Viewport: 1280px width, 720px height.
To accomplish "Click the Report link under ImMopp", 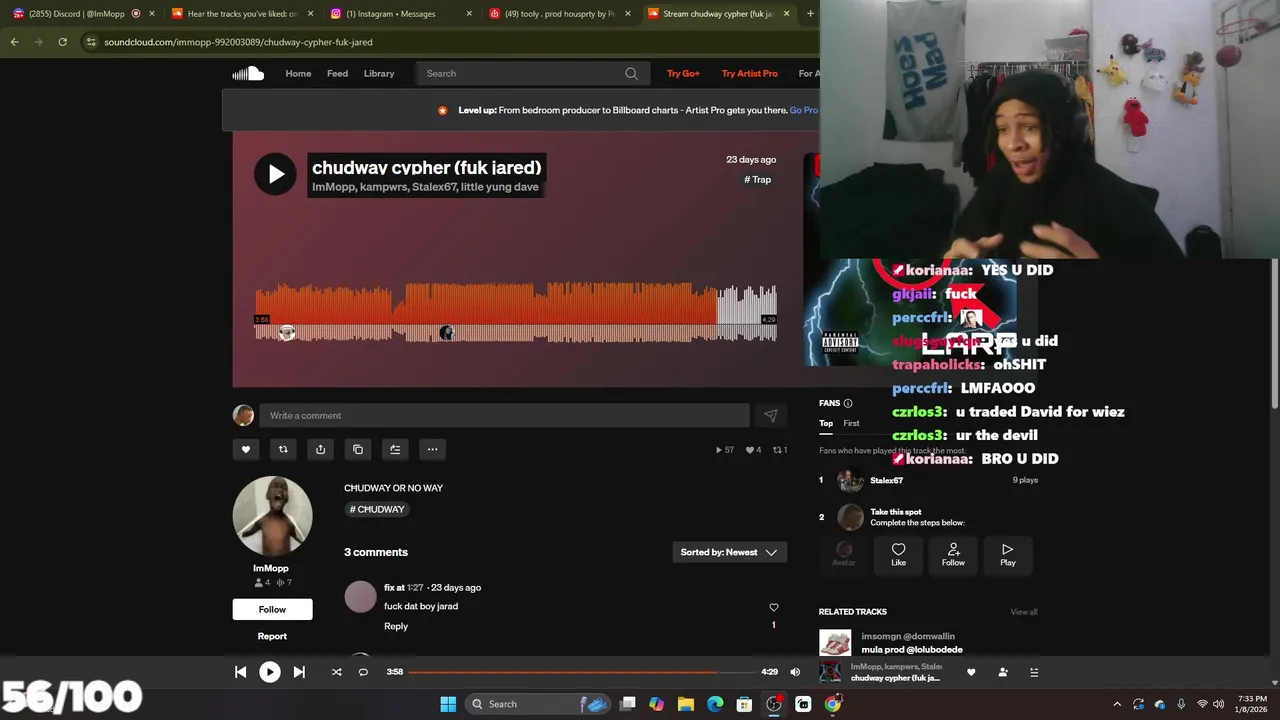I will (x=272, y=636).
